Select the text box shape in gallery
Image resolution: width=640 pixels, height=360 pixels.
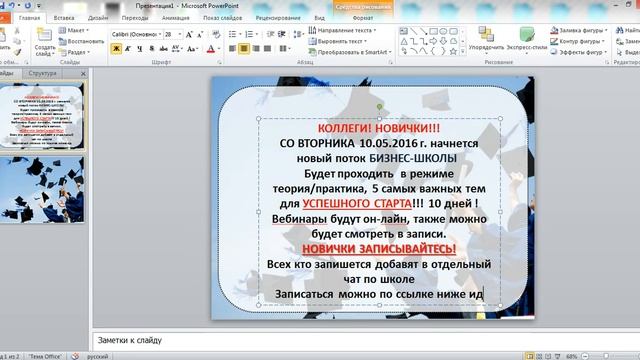pyautogui.click(x=404, y=31)
